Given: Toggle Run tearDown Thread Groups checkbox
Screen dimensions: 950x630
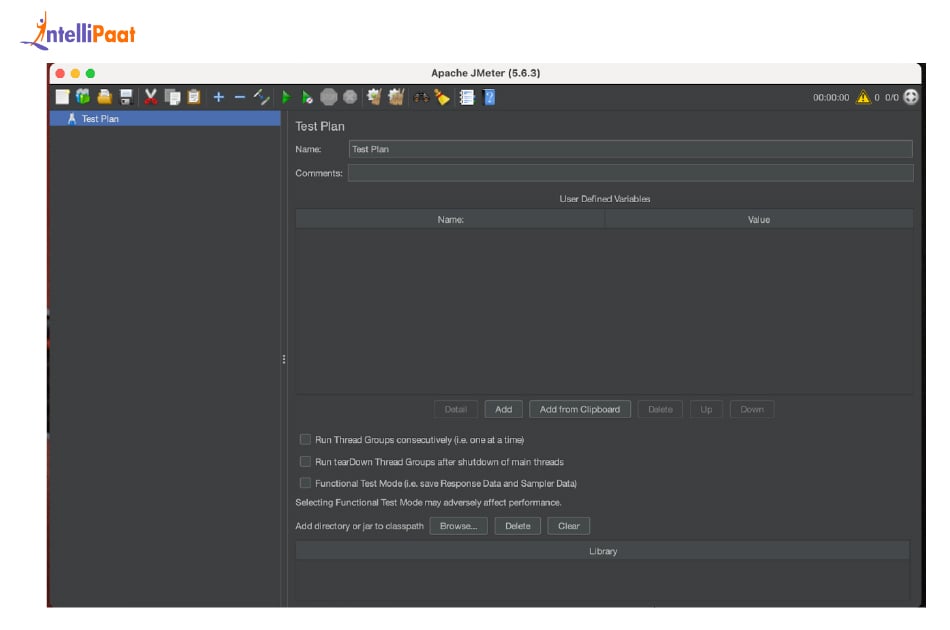Looking at the screenshot, I should click(x=305, y=462).
